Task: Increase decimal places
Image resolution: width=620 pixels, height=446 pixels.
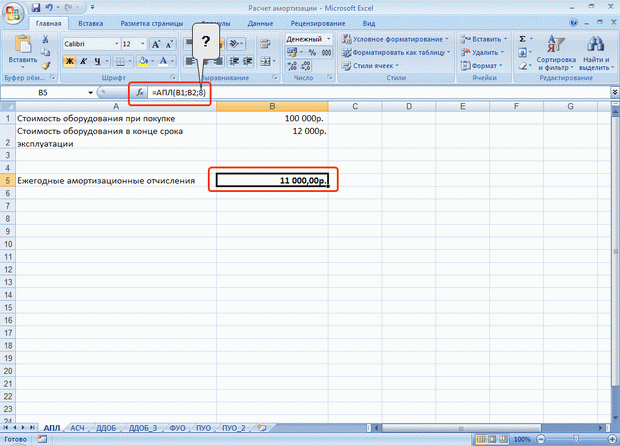Action: pyautogui.click(x=292, y=66)
